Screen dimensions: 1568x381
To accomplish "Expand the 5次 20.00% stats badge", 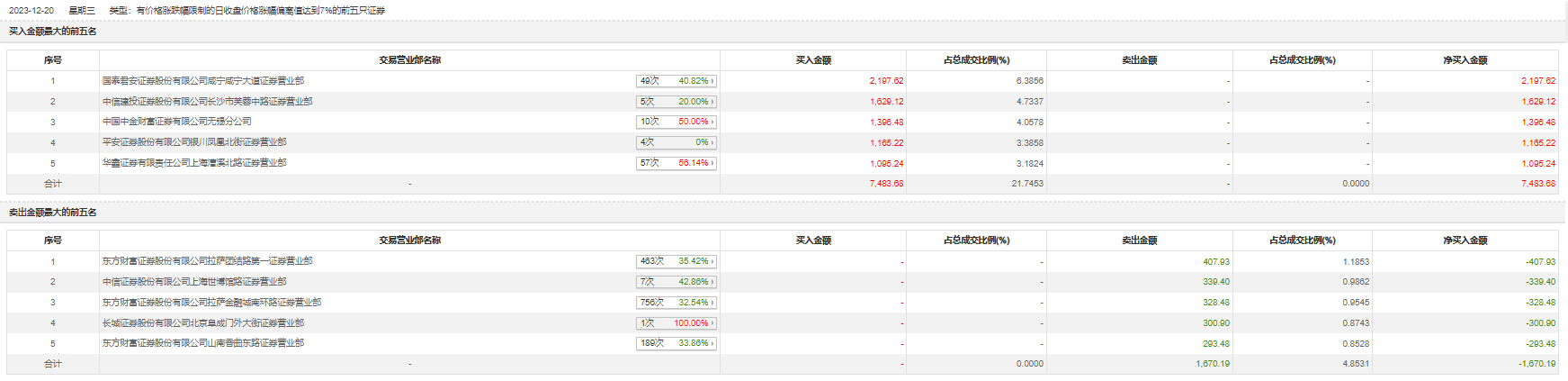I will click(676, 102).
